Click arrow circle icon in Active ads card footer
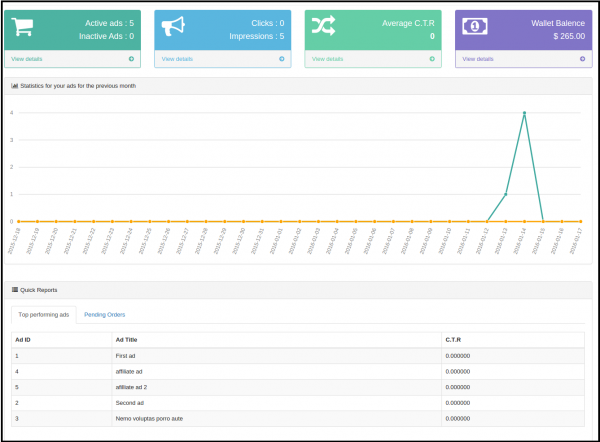Viewport: 600px width, 442px height. pyautogui.click(x=131, y=59)
